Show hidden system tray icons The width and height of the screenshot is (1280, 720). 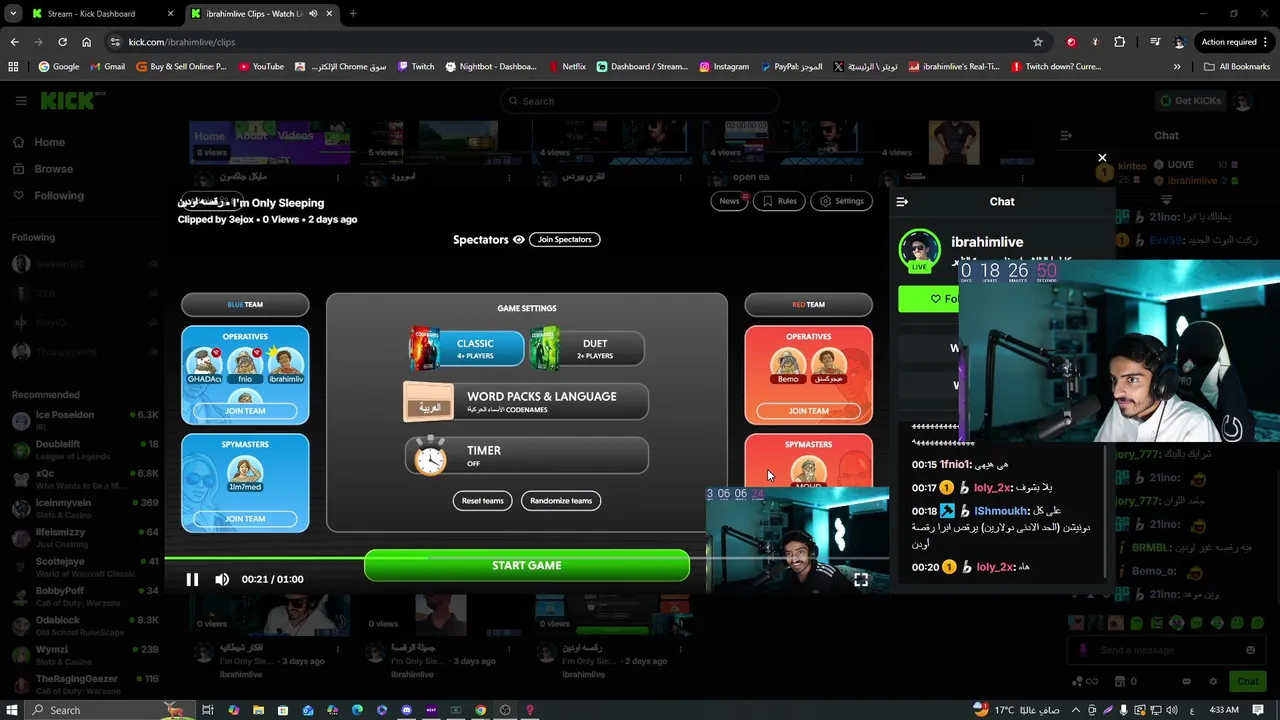pos(1076,710)
